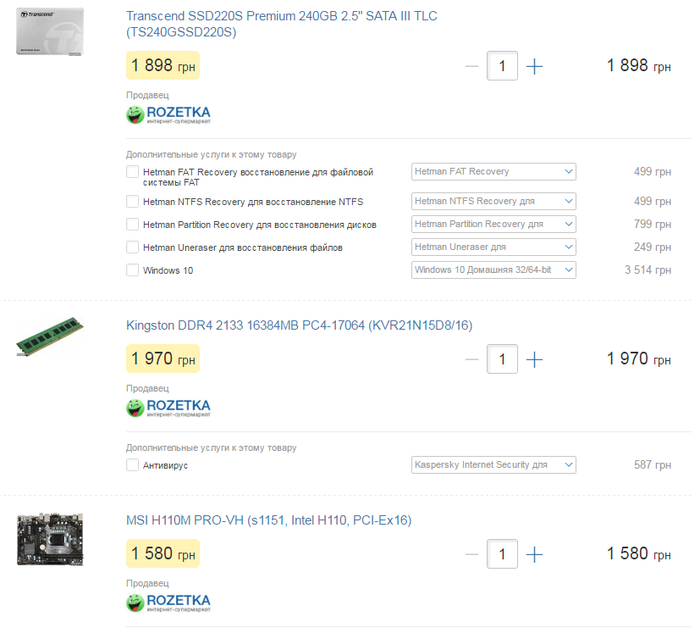Increase MSI H110M PRO-VH quantity with plus

click(x=534, y=554)
